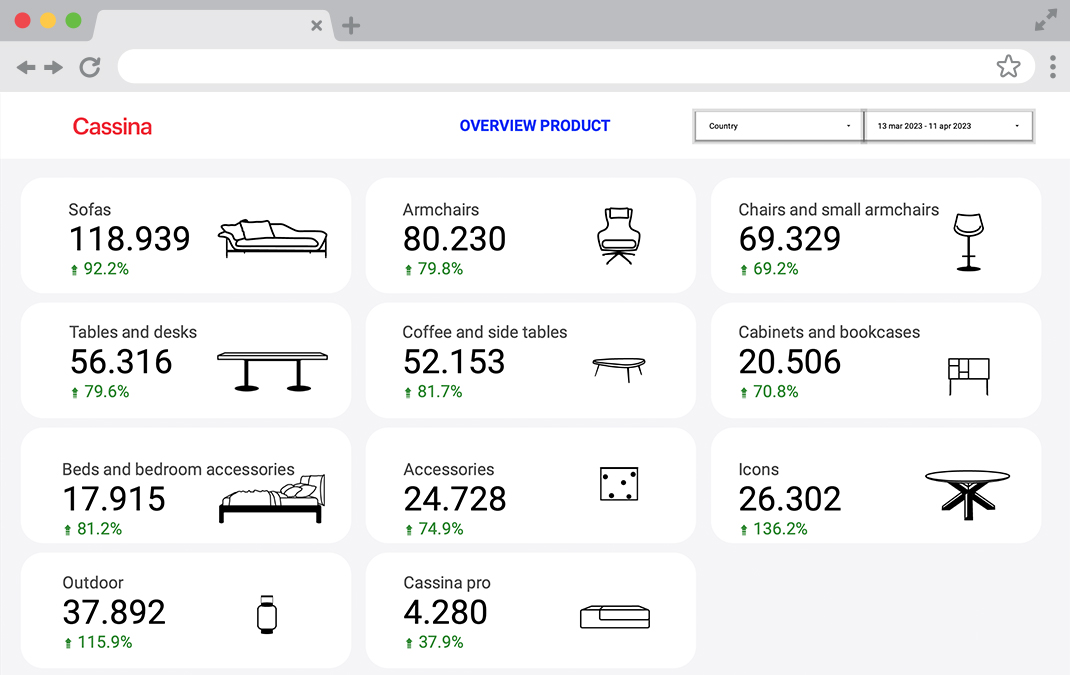
Task: Click the Armchairs value 80.230
Action: [454, 239]
